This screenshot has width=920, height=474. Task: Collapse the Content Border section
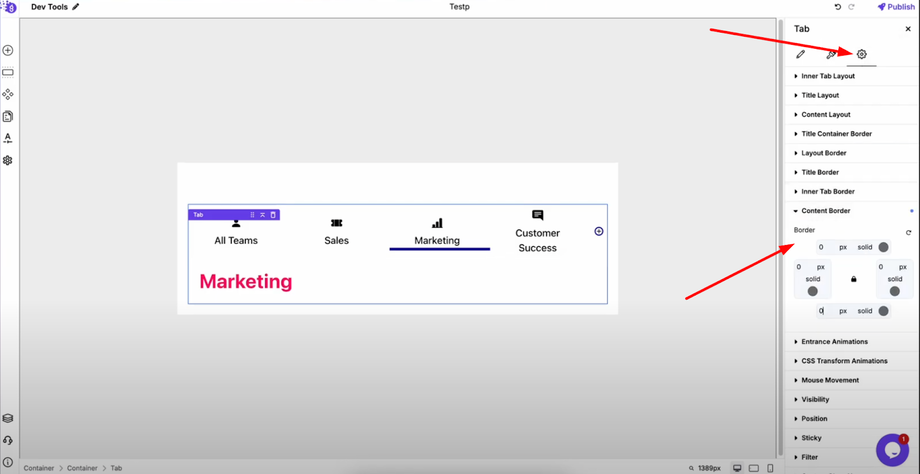853,211
